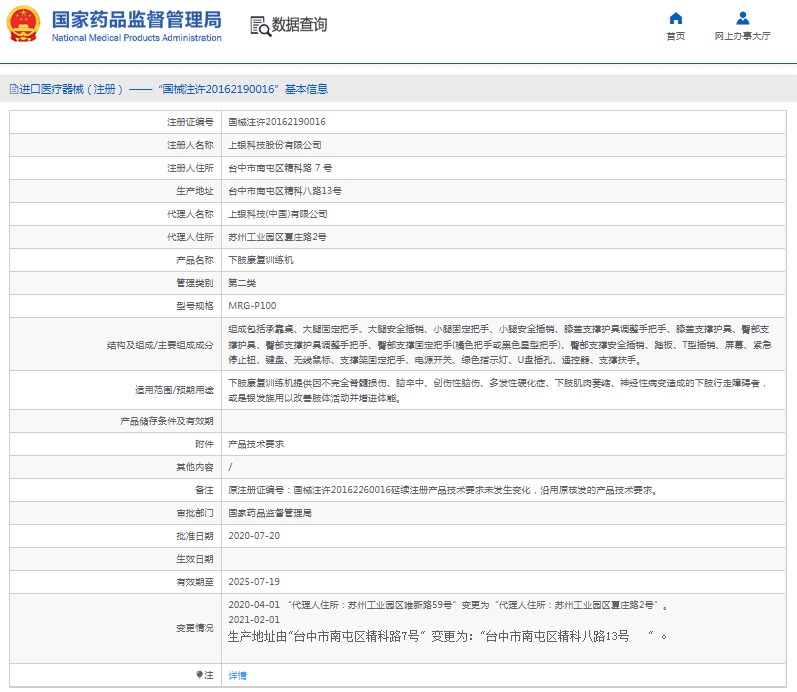This screenshot has width=797, height=692.
Task: Select 上银科技股份有限公司 registrant name
Action: pos(274,145)
